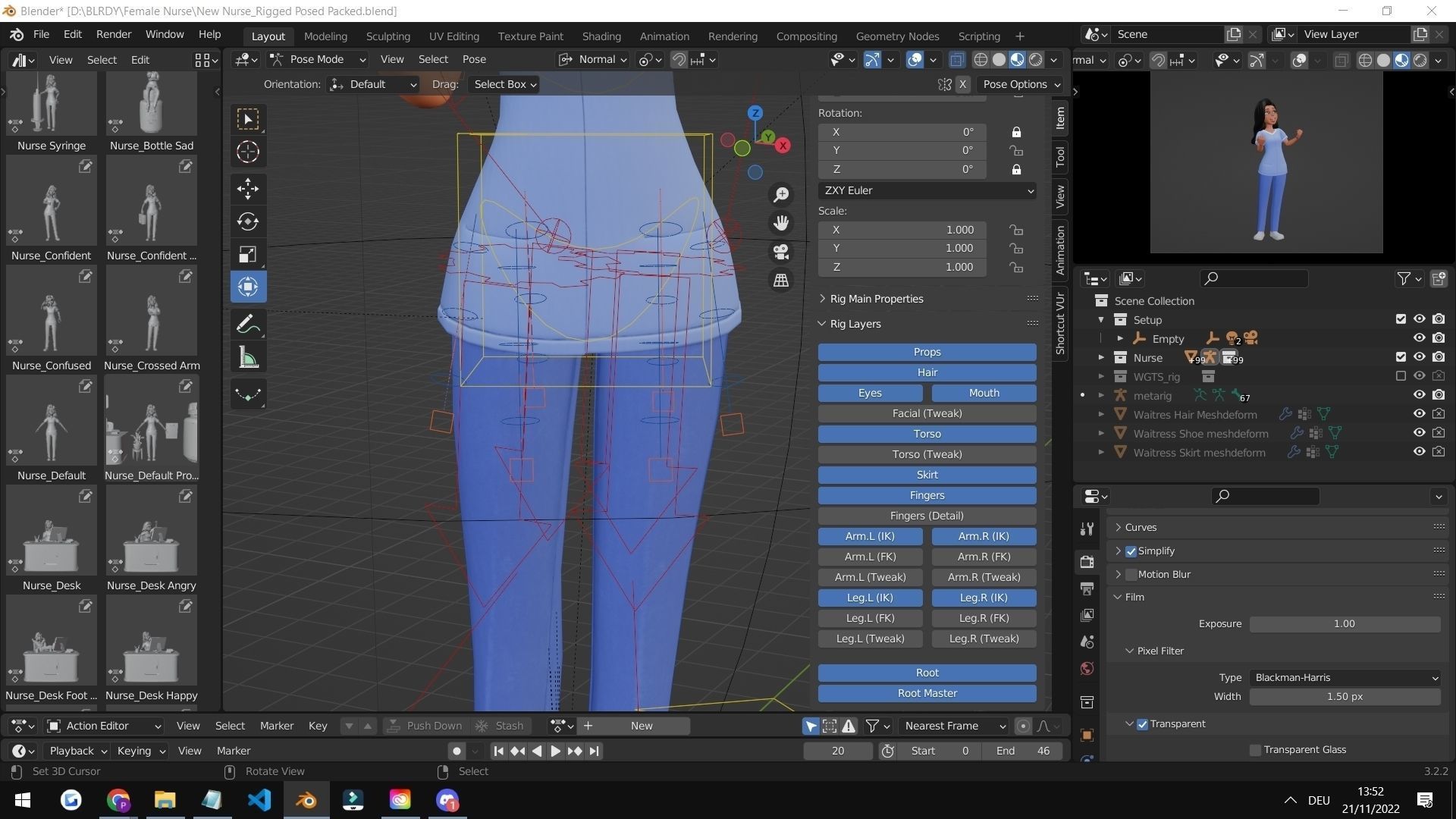Select the Move tool in viewport toolbar
The width and height of the screenshot is (1456, 819).
tap(248, 188)
